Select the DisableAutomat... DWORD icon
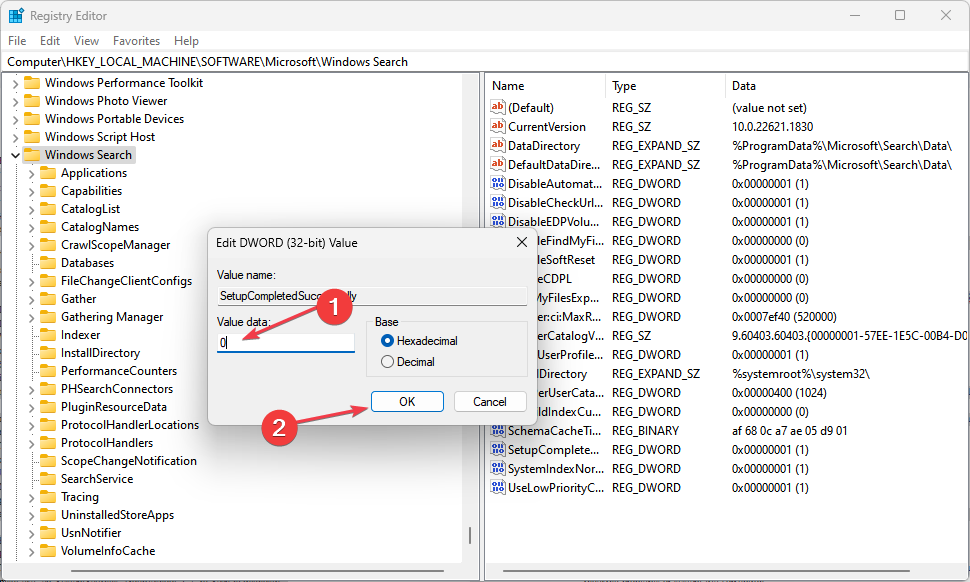The image size is (970, 582). click(497, 184)
